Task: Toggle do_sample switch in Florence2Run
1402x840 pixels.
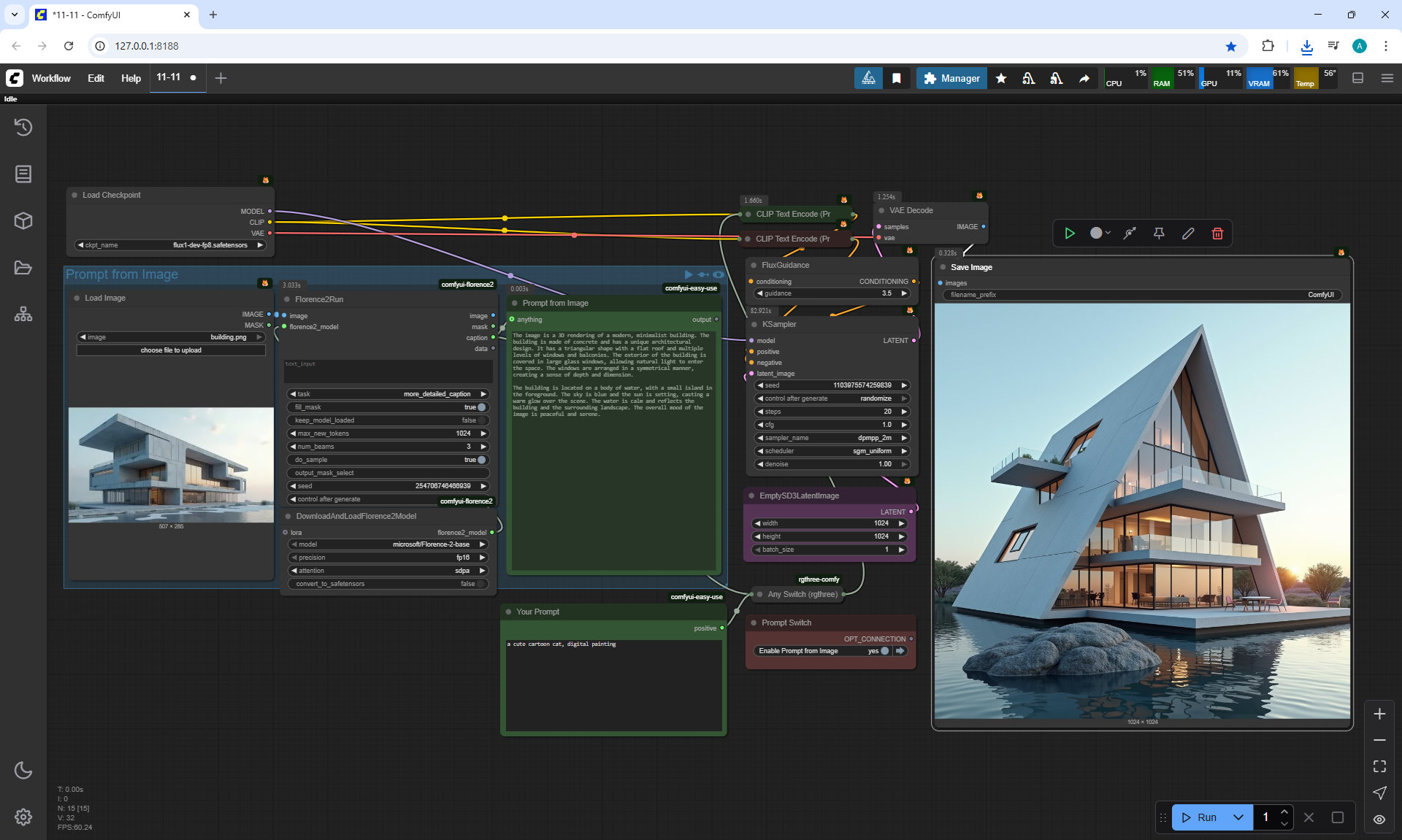Action: [481, 460]
